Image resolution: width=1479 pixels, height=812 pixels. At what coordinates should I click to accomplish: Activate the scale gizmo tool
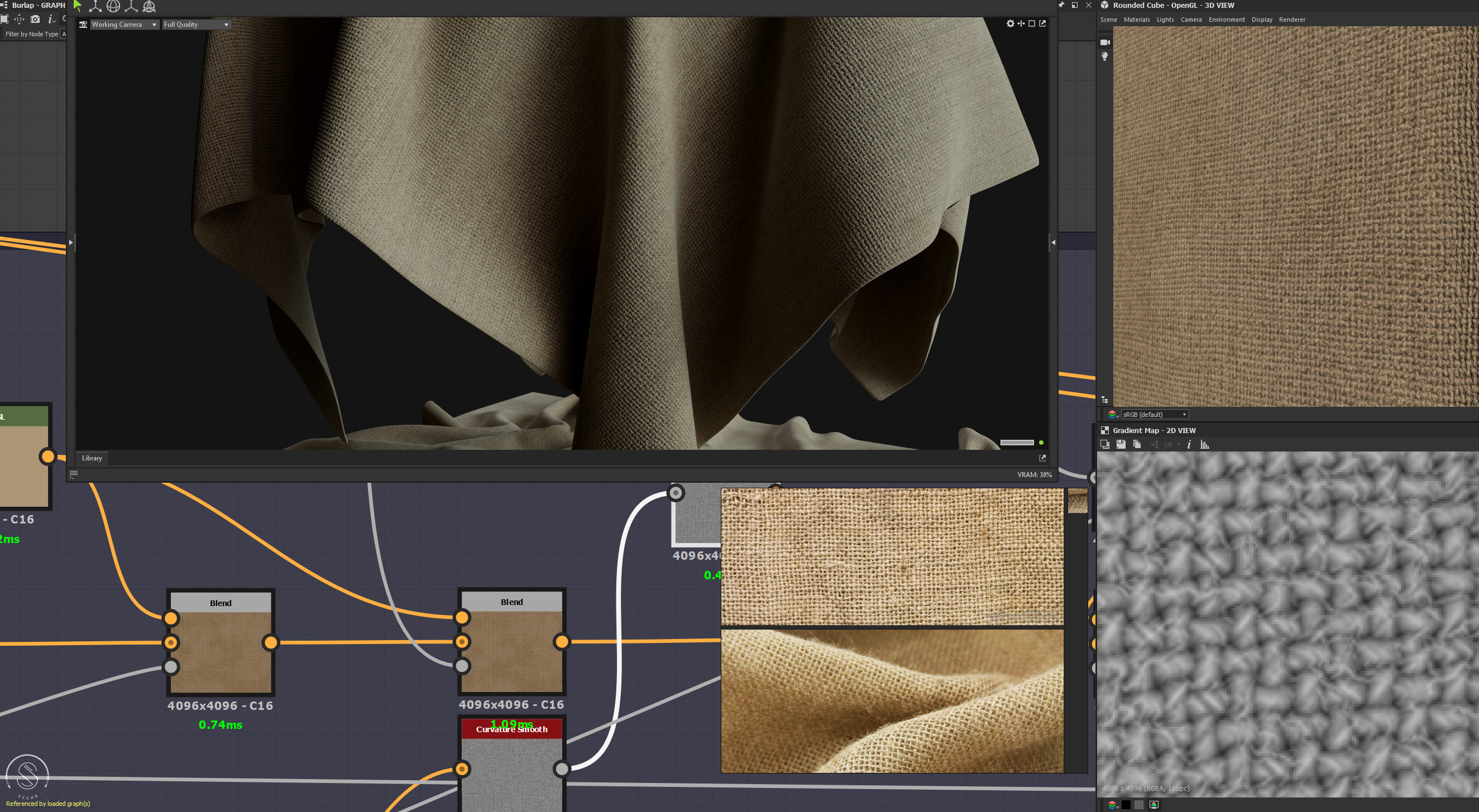pos(131,6)
